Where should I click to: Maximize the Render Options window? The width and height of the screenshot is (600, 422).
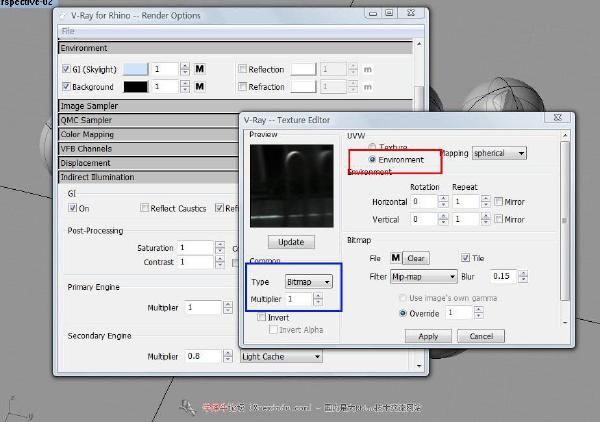point(389,13)
